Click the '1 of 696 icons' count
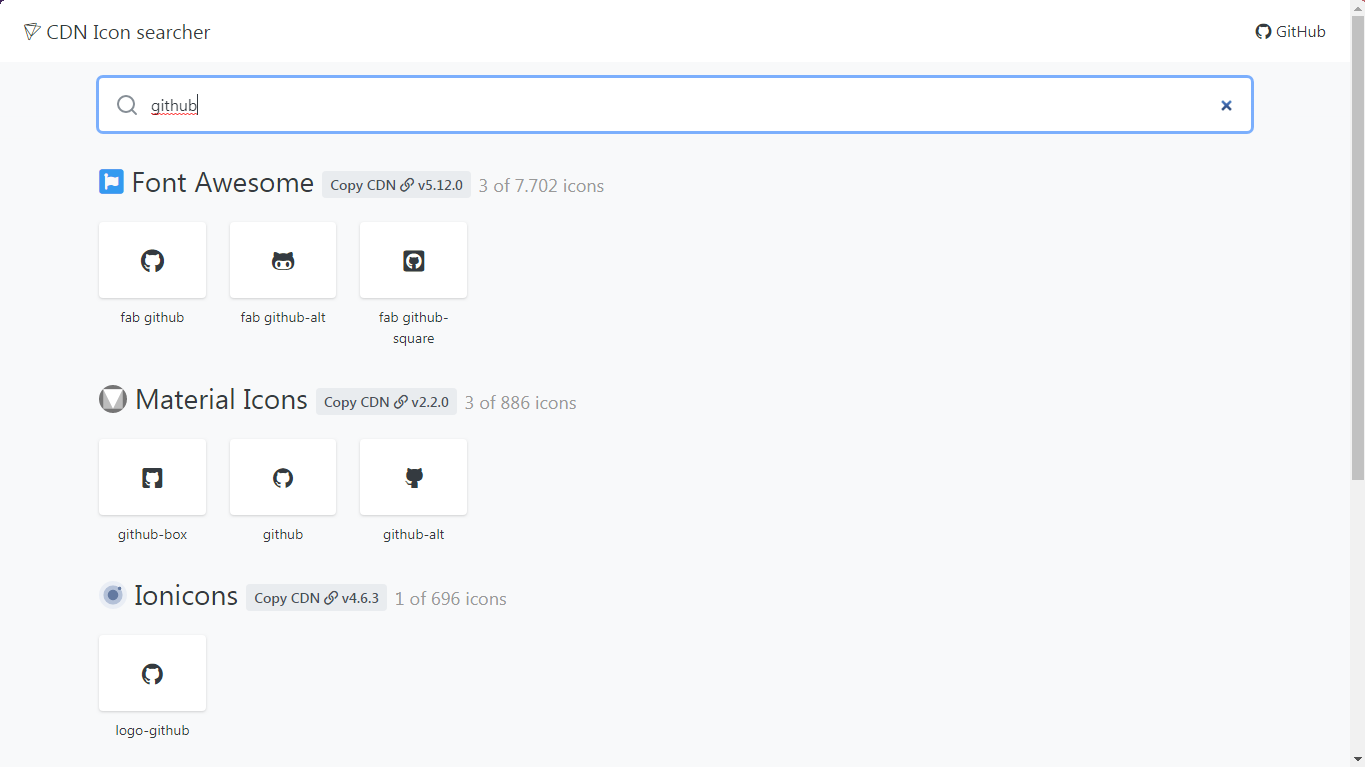The height and width of the screenshot is (767, 1365). [x=450, y=599]
